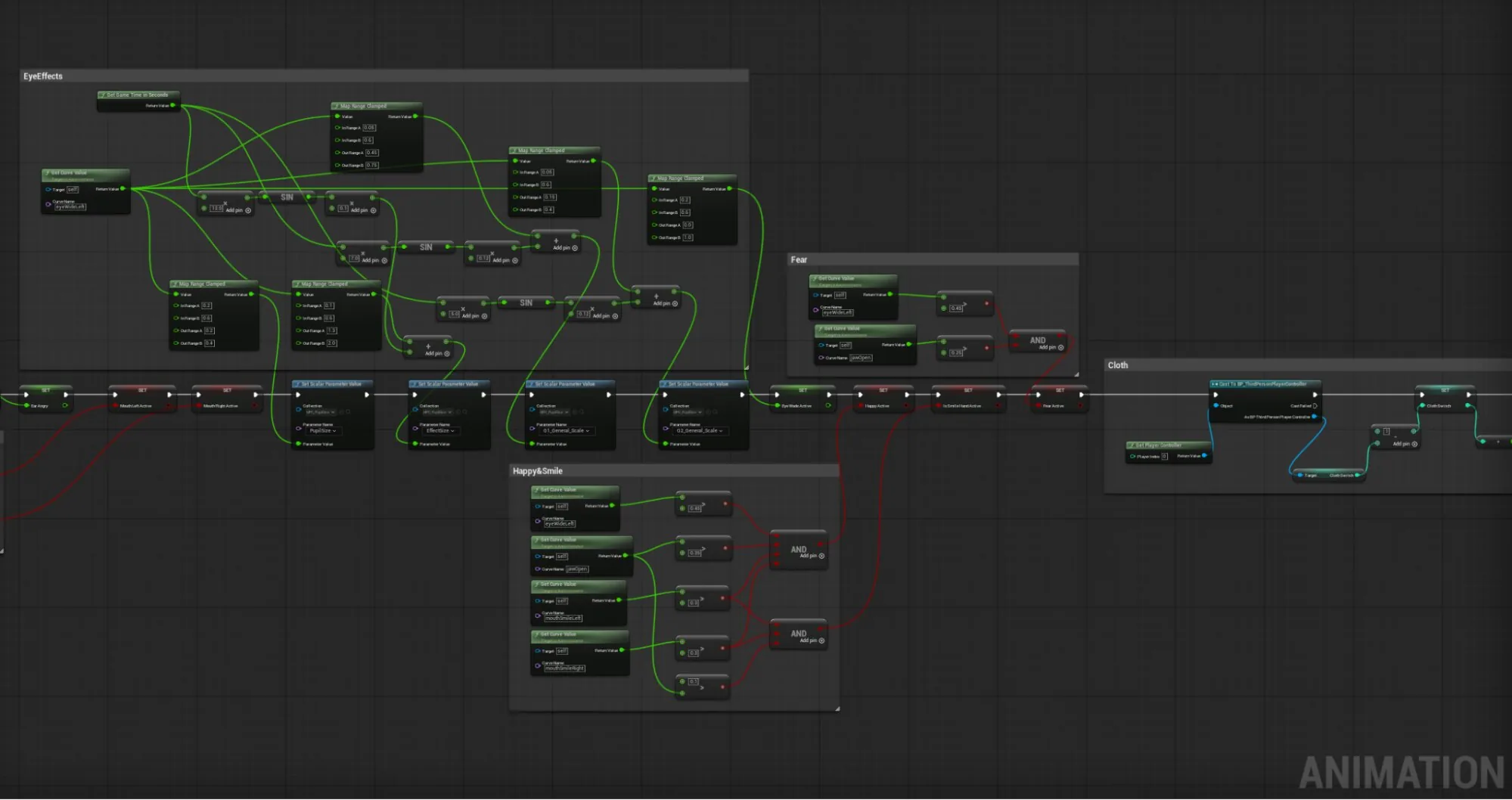Click Return Value pin of EyeEffects Get Curve Value
Screen dimensions: 1512x800
point(123,189)
